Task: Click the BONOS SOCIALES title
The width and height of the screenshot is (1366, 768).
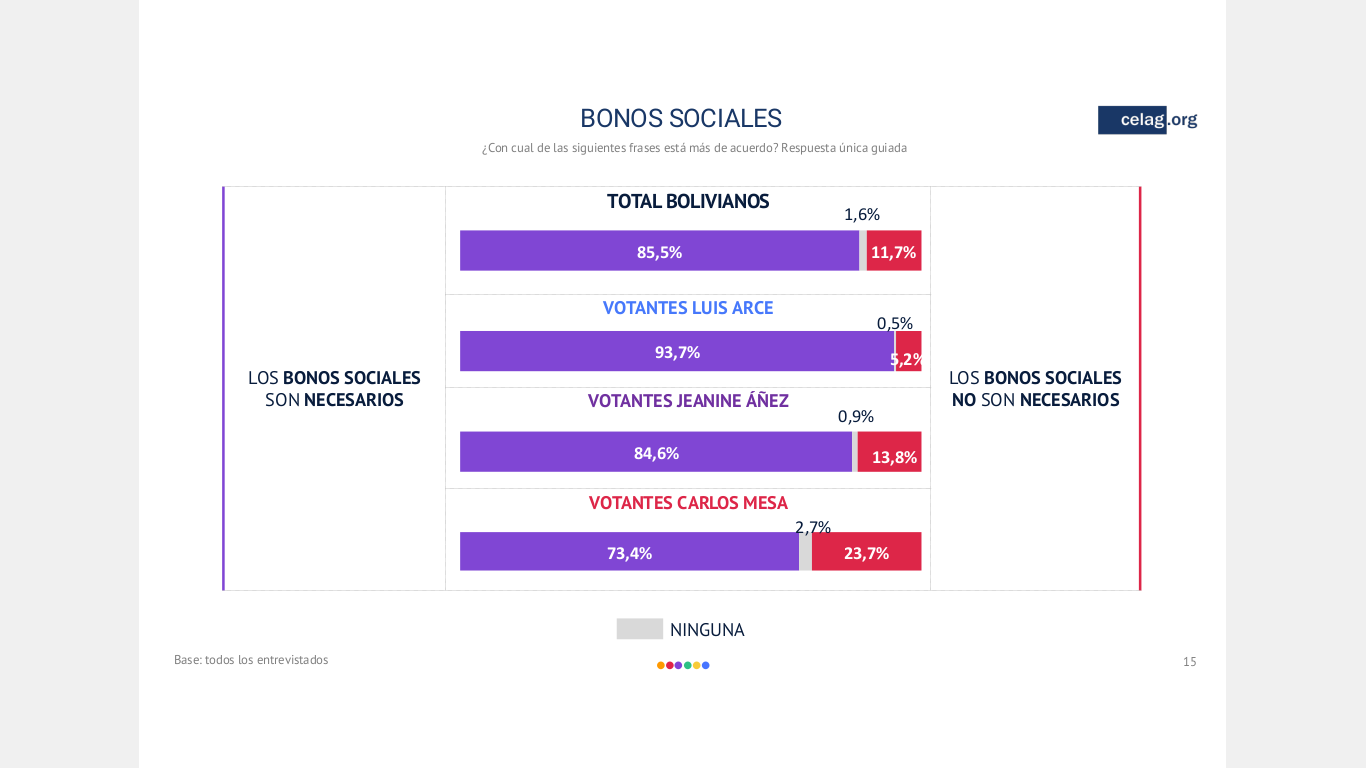Action: tap(681, 118)
